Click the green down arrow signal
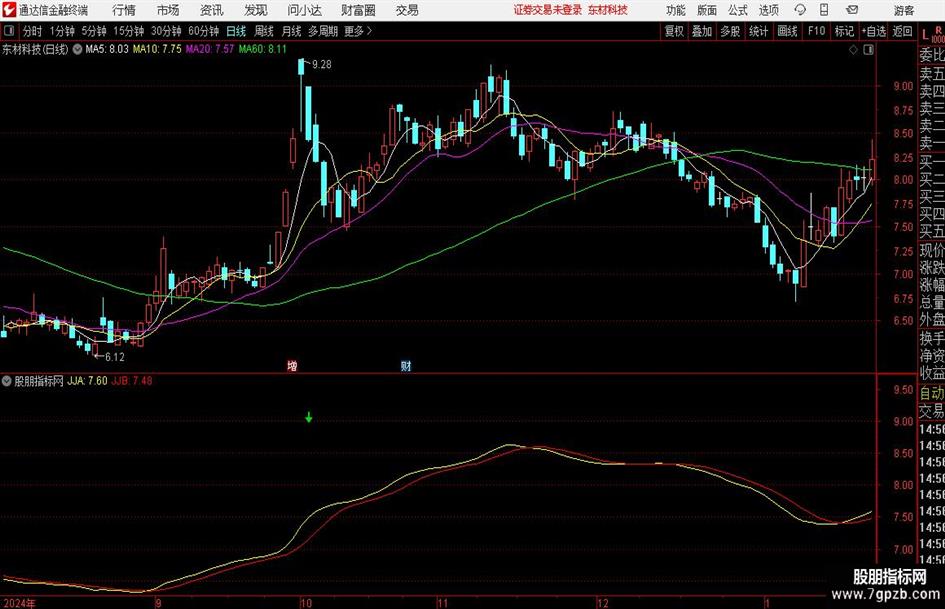Viewport: 945px width, 609px height. [x=309, y=417]
